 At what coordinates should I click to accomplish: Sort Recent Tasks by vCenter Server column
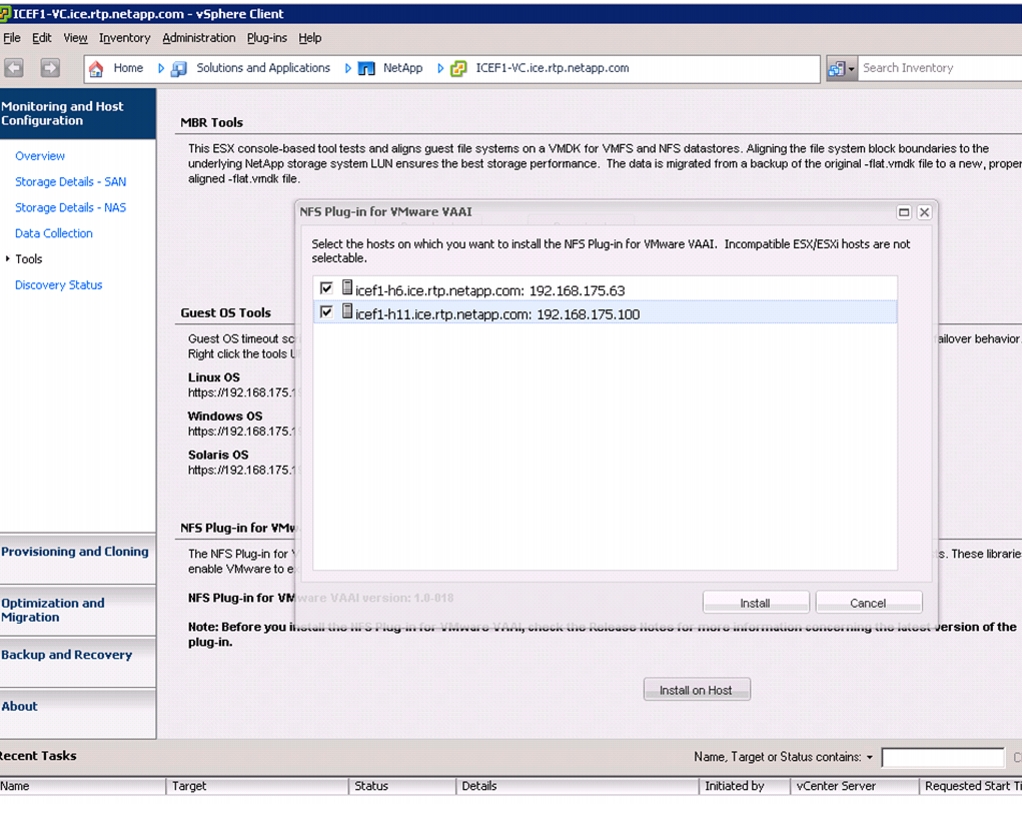point(854,786)
